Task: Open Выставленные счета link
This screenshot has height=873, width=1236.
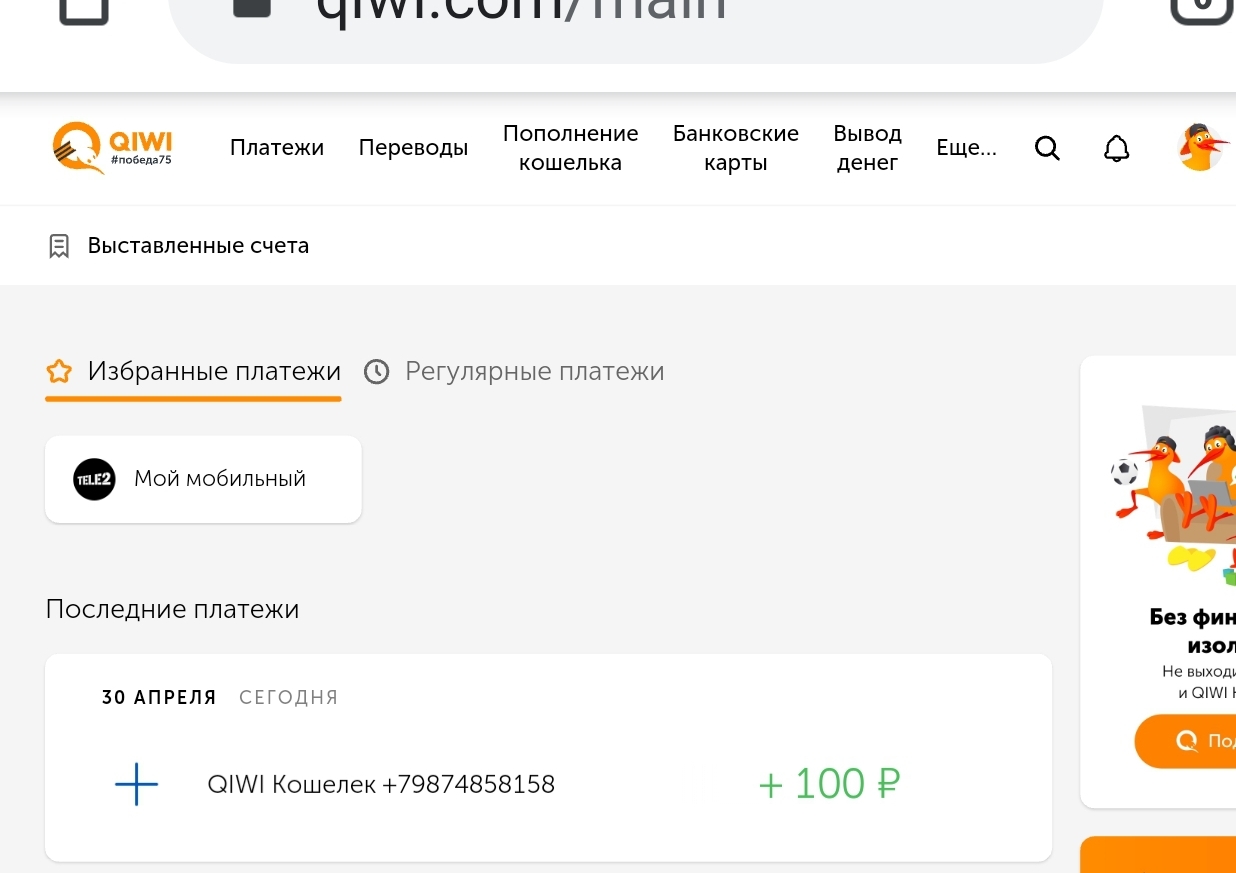Action: click(198, 246)
